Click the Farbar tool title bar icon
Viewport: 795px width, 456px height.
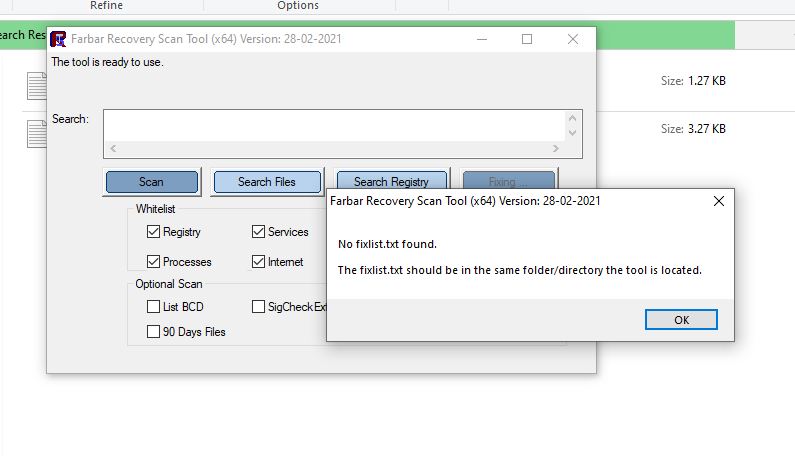point(58,39)
